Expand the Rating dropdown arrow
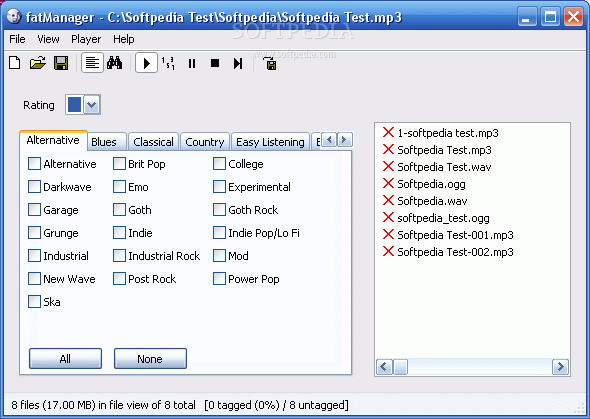This screenshot has width=590, height=419. 91,105
